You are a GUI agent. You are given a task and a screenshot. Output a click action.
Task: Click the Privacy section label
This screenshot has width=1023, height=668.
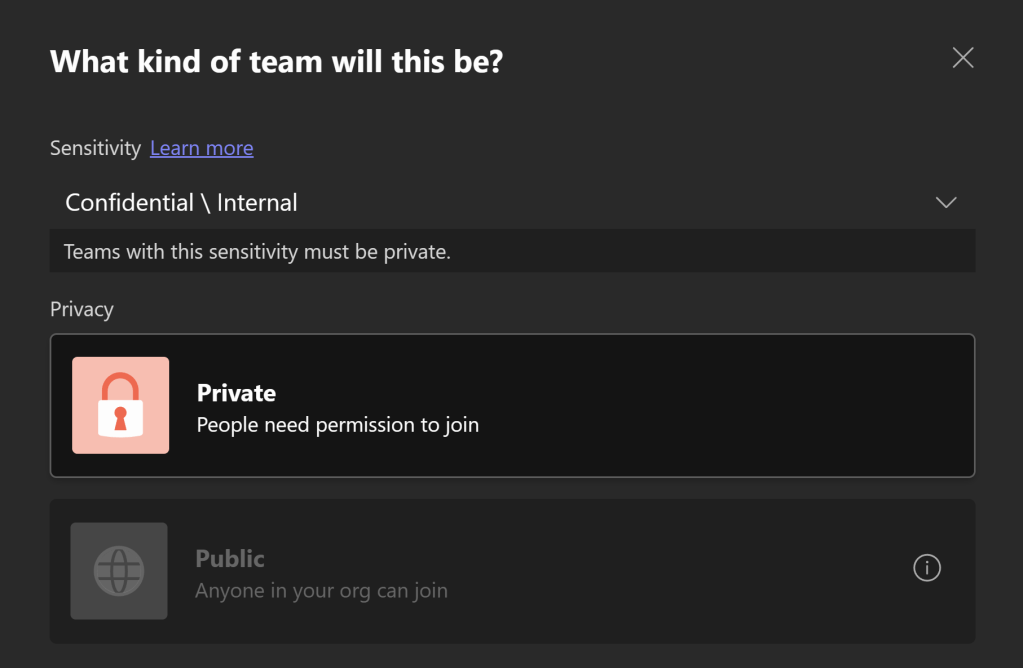81,309
